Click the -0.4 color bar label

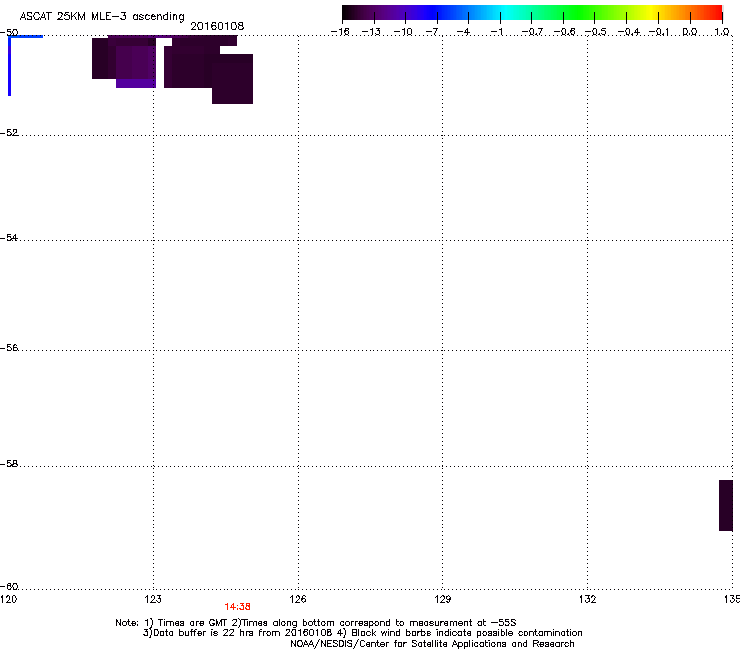pos(629,32)
